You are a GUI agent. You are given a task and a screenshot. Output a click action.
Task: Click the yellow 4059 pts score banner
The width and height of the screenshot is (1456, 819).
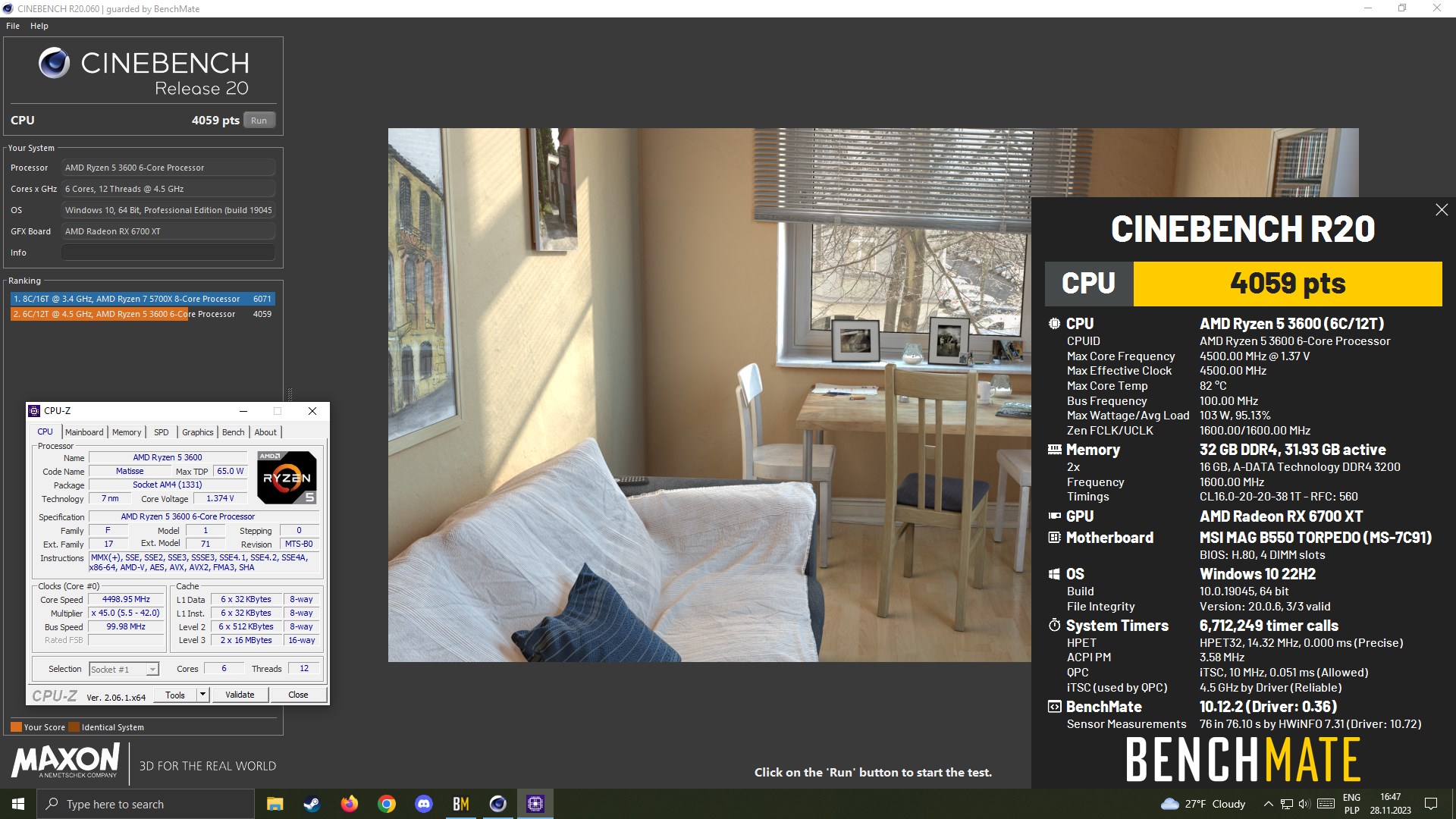(x=1288, y=284)
